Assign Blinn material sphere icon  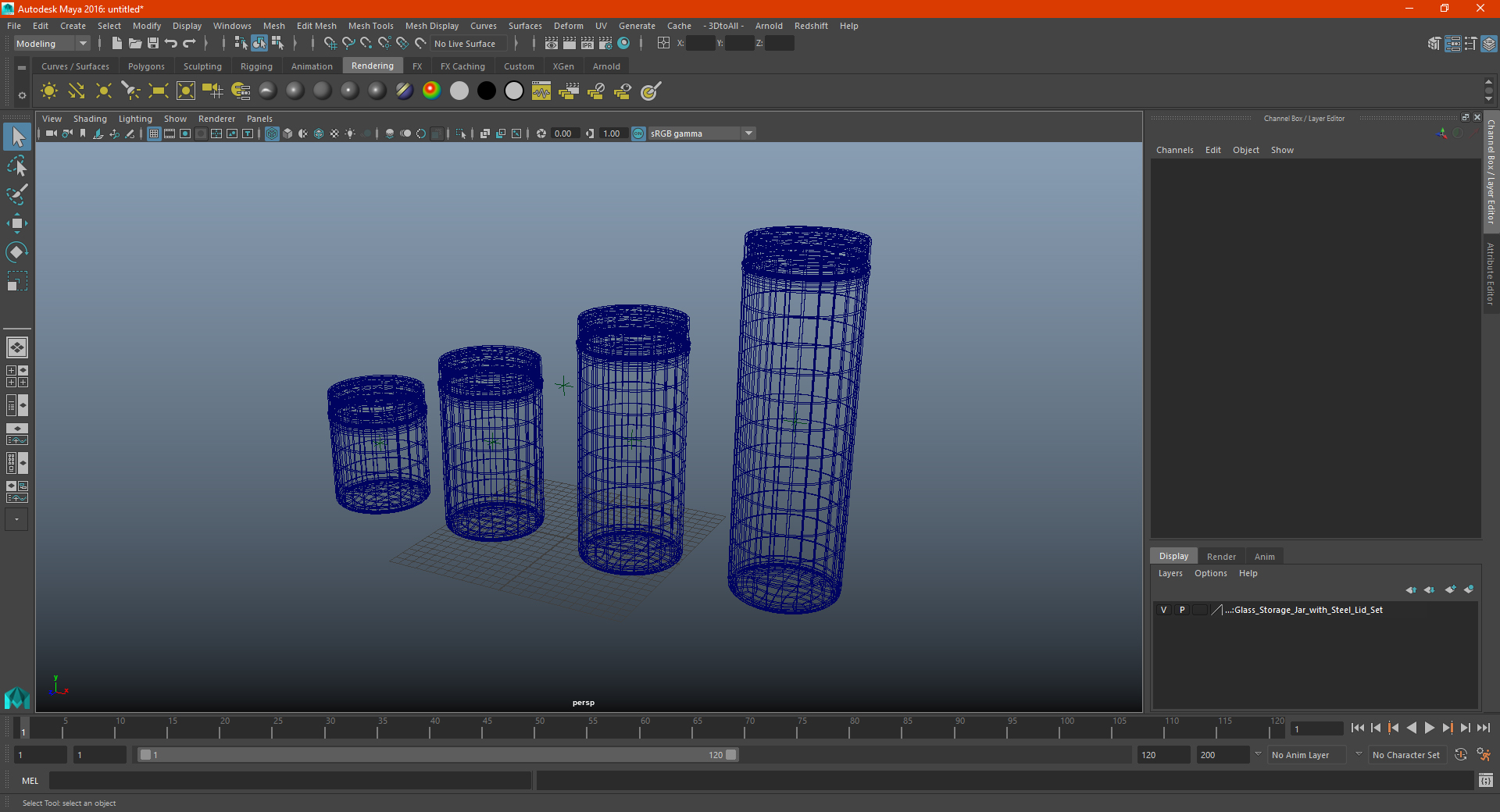(x=295, y=91)
